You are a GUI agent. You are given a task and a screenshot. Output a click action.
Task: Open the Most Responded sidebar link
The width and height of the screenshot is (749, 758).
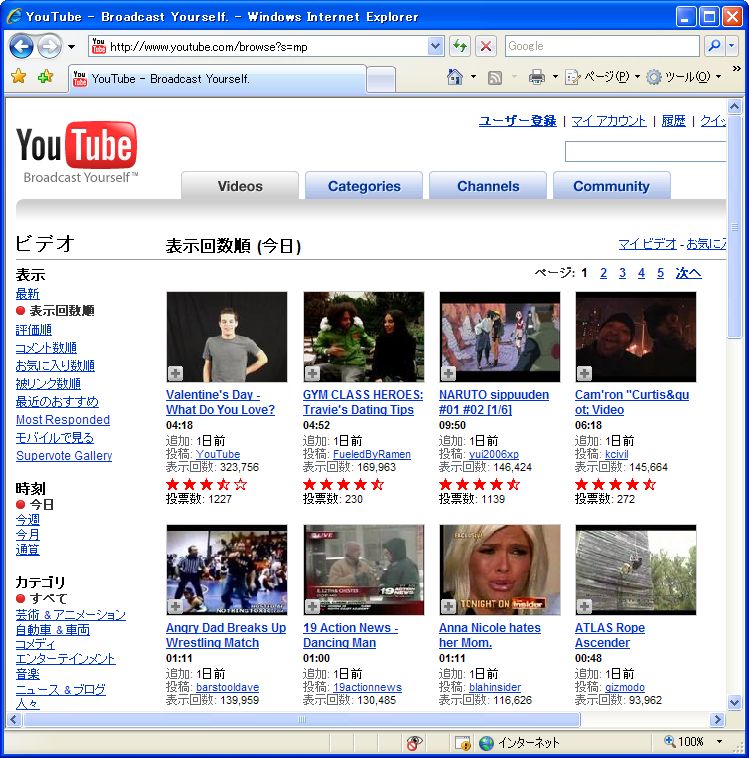click(63, 420)
